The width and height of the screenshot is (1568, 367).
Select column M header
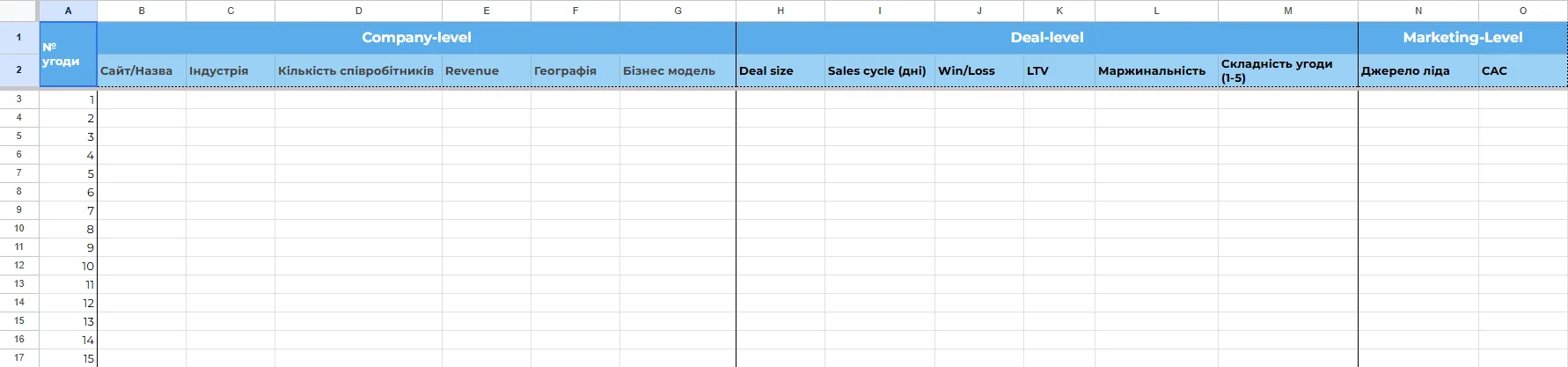(x=1287, y=11)
